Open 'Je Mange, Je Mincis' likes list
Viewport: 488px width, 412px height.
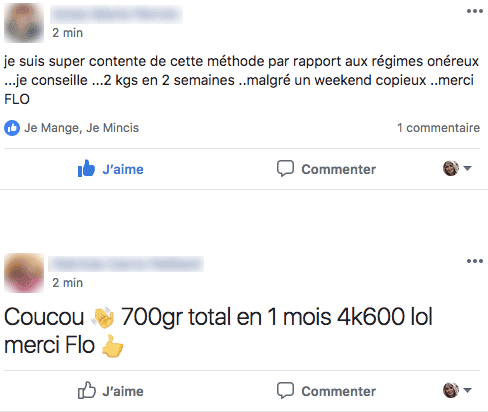[x=81, y=128]
